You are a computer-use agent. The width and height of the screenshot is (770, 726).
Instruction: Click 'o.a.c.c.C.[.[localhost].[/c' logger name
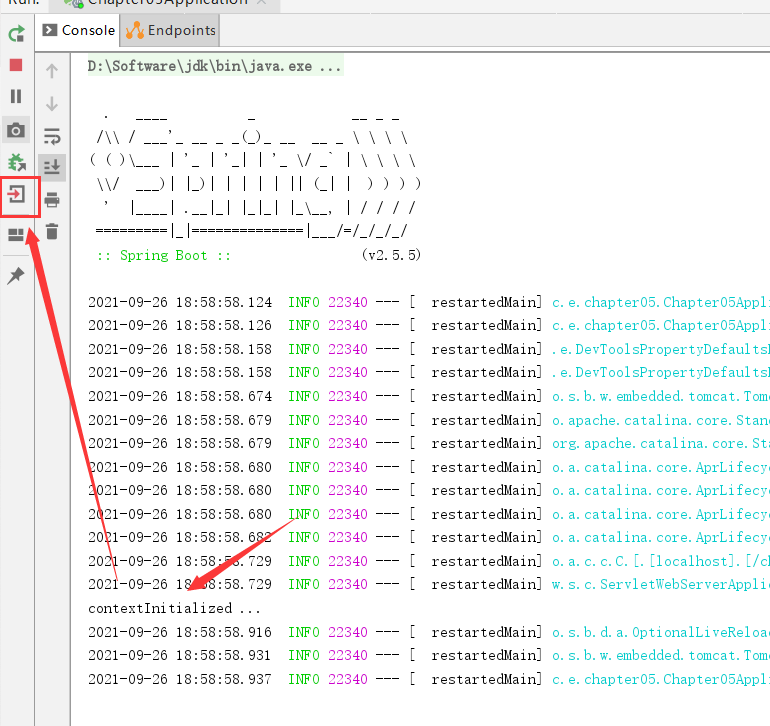click(660, 561)
